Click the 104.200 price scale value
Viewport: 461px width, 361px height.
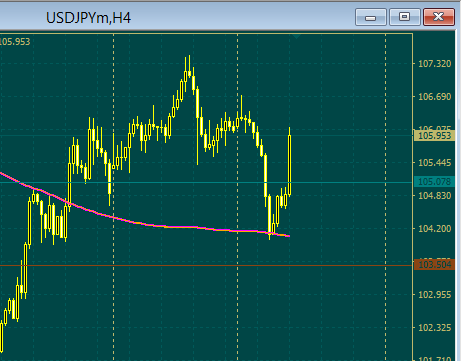(x=434, y=229)
